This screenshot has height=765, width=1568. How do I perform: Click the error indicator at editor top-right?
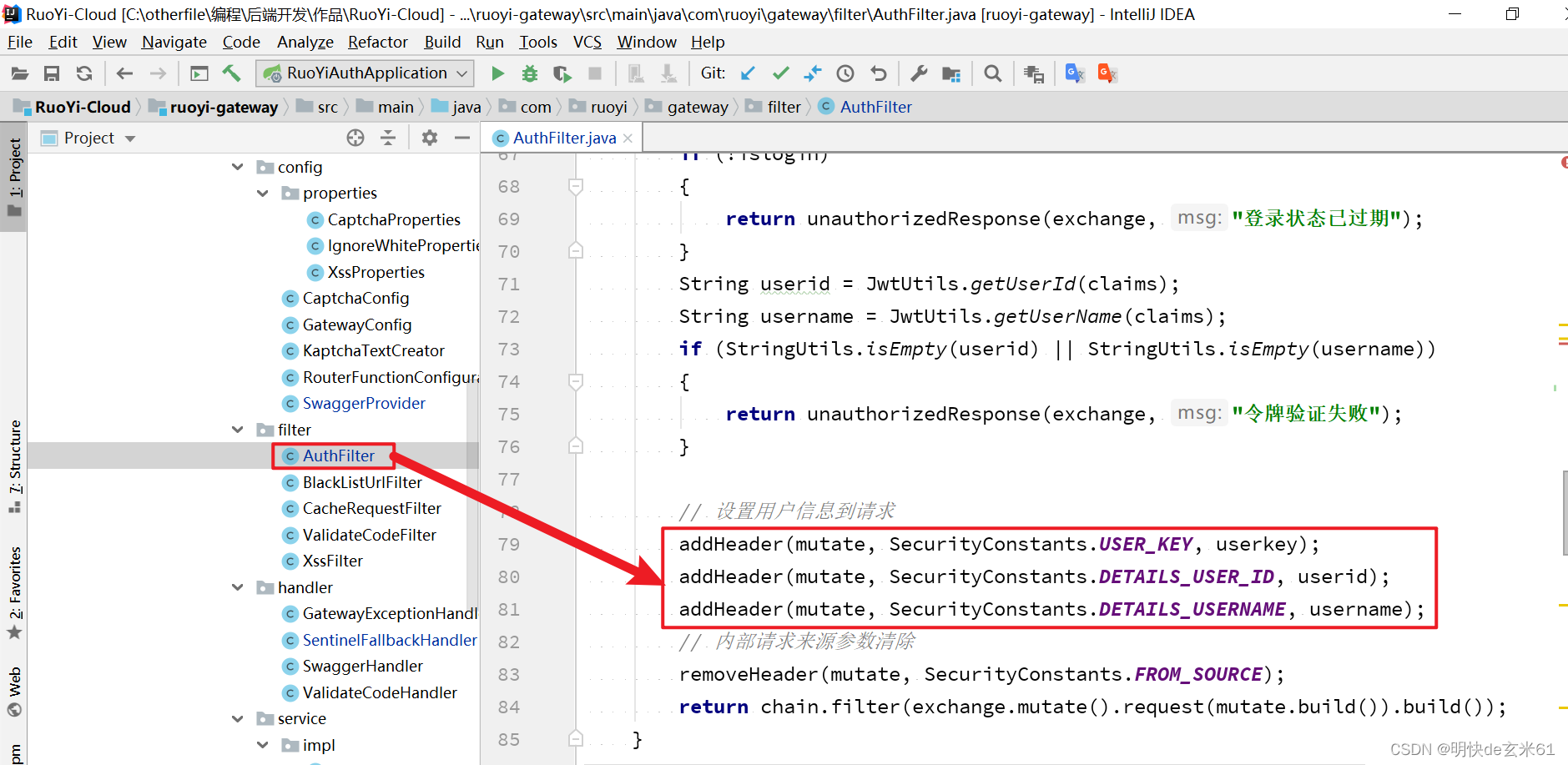(1564, 162)
